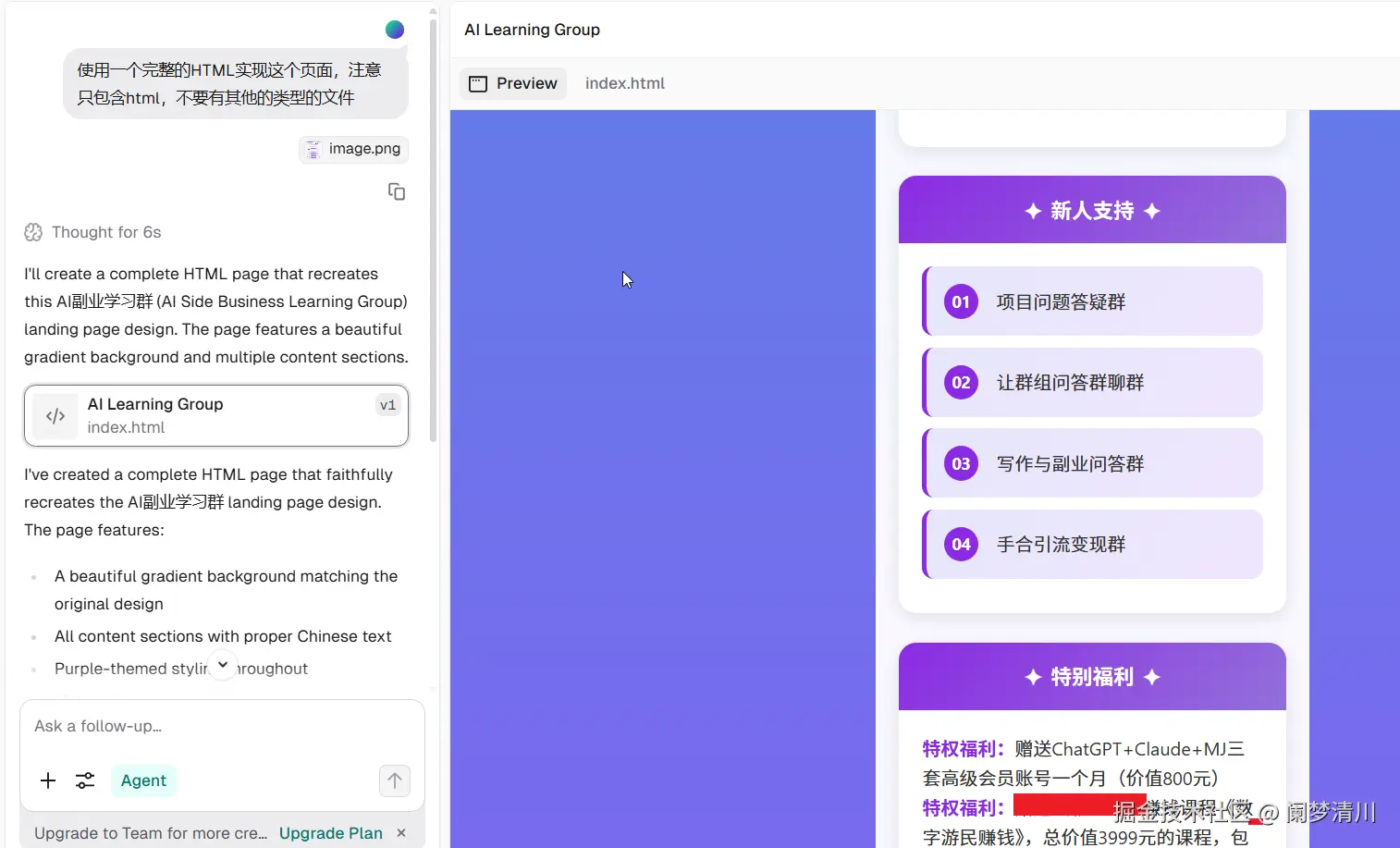Click the Preview window icon
The width and height of the screenshot is (1400, 848).
coord(478,84)
